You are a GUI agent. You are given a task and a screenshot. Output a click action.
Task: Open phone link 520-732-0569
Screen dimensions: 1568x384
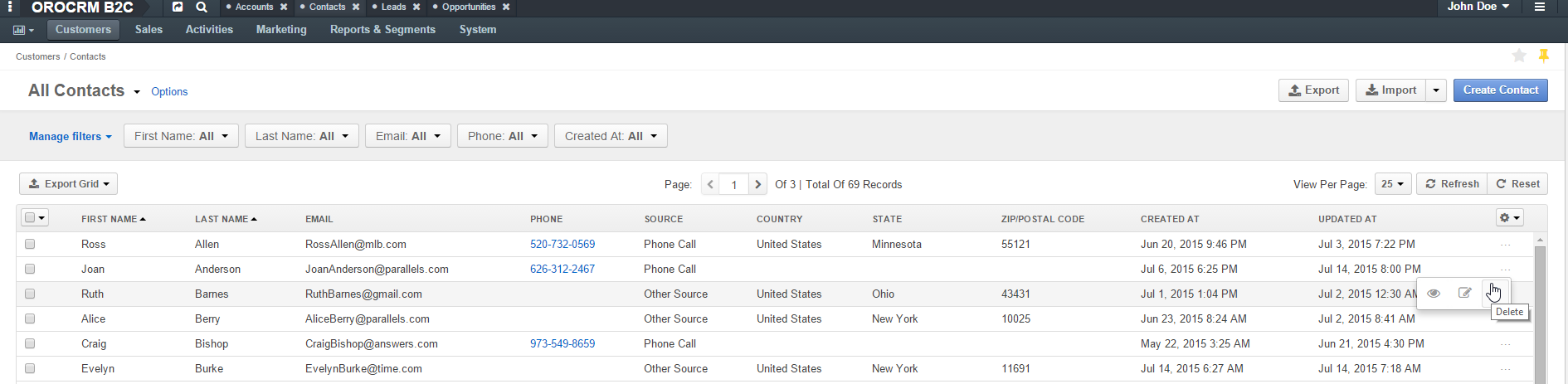click(x=562, y=244)
